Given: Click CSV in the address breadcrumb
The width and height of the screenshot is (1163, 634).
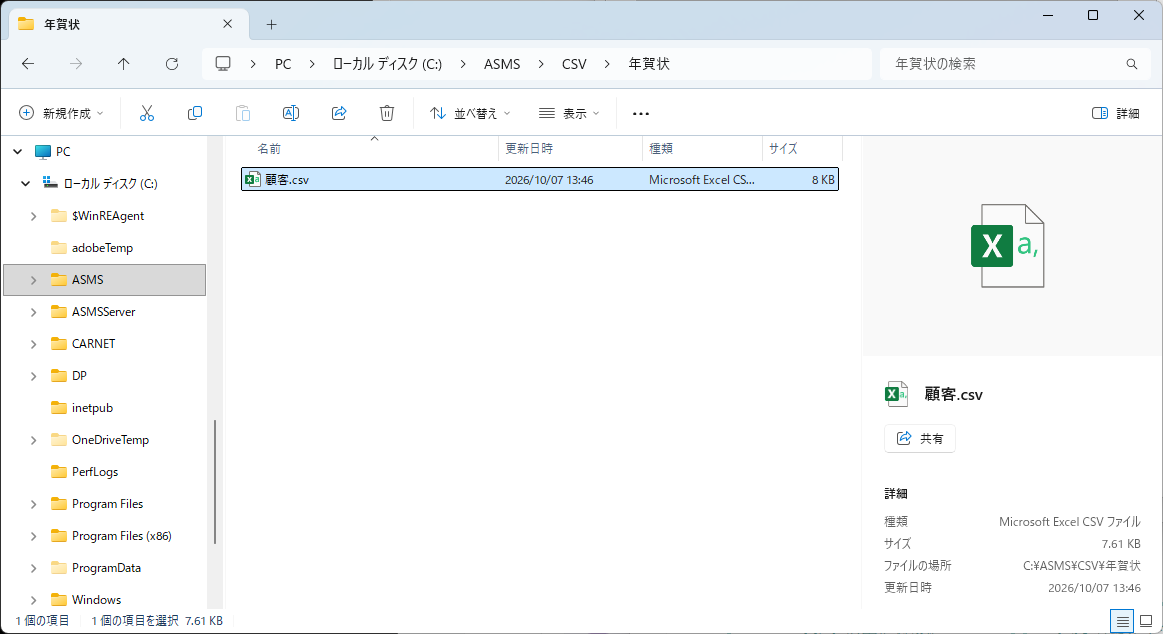Looking at the screenshot, I should coord(574,64).
